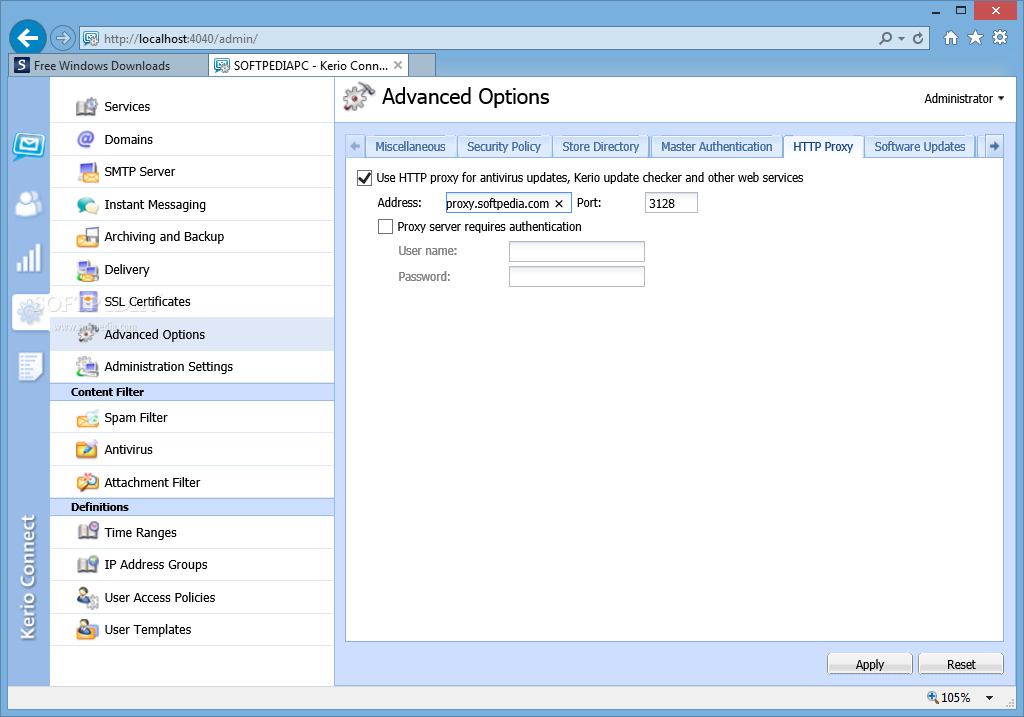Open the Domains settings label
Screen dimensions: 1024x717
point(129,140)
